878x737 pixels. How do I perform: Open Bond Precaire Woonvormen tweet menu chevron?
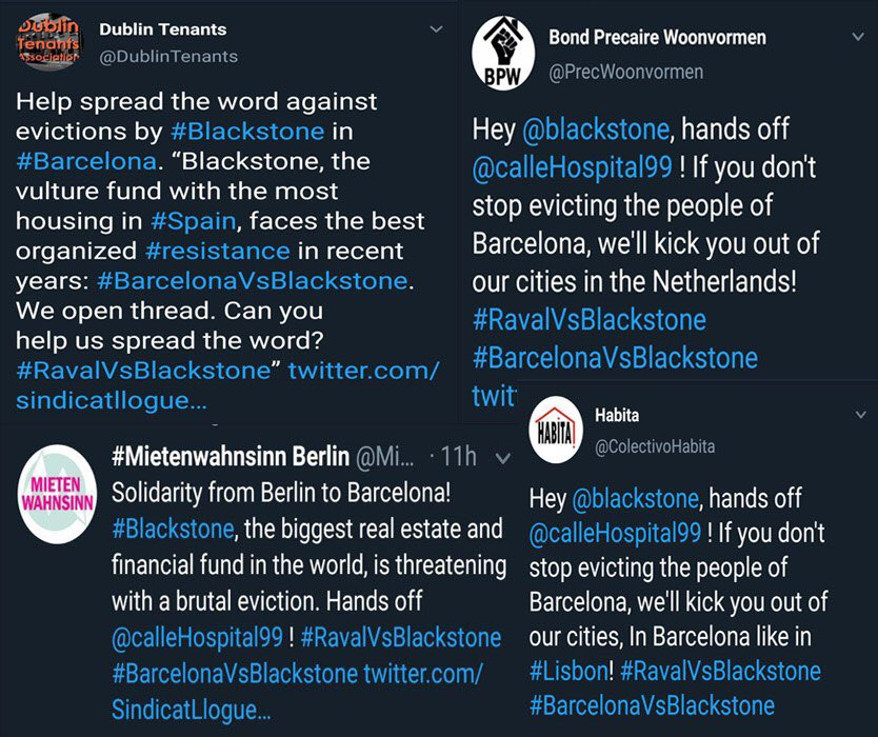858,37
